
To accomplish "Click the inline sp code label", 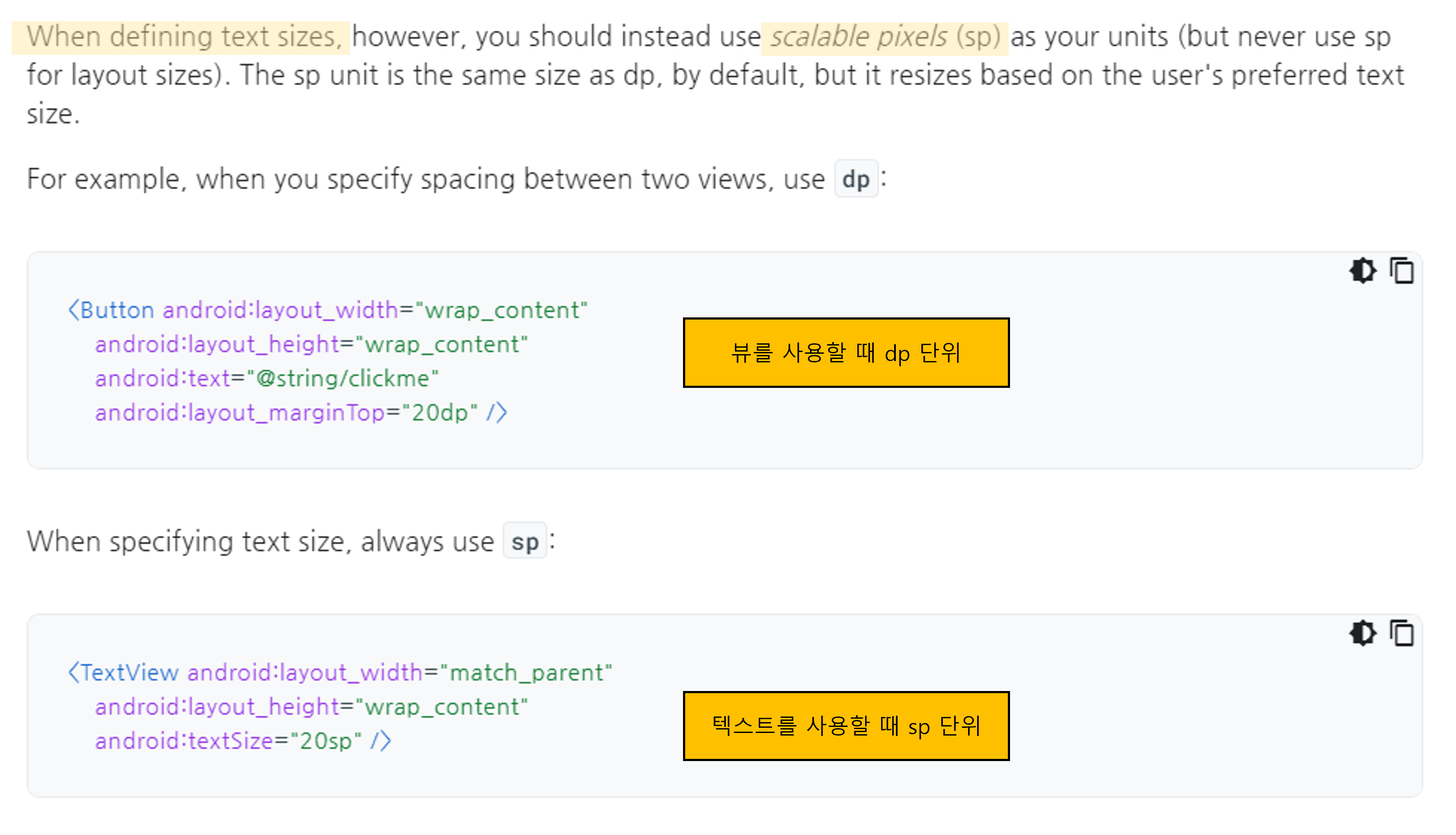I will pos(524,542).
